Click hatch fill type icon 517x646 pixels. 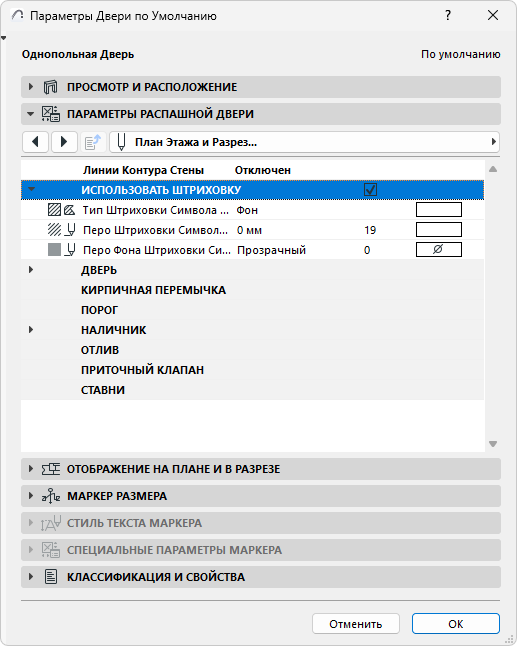click(54, 210)
